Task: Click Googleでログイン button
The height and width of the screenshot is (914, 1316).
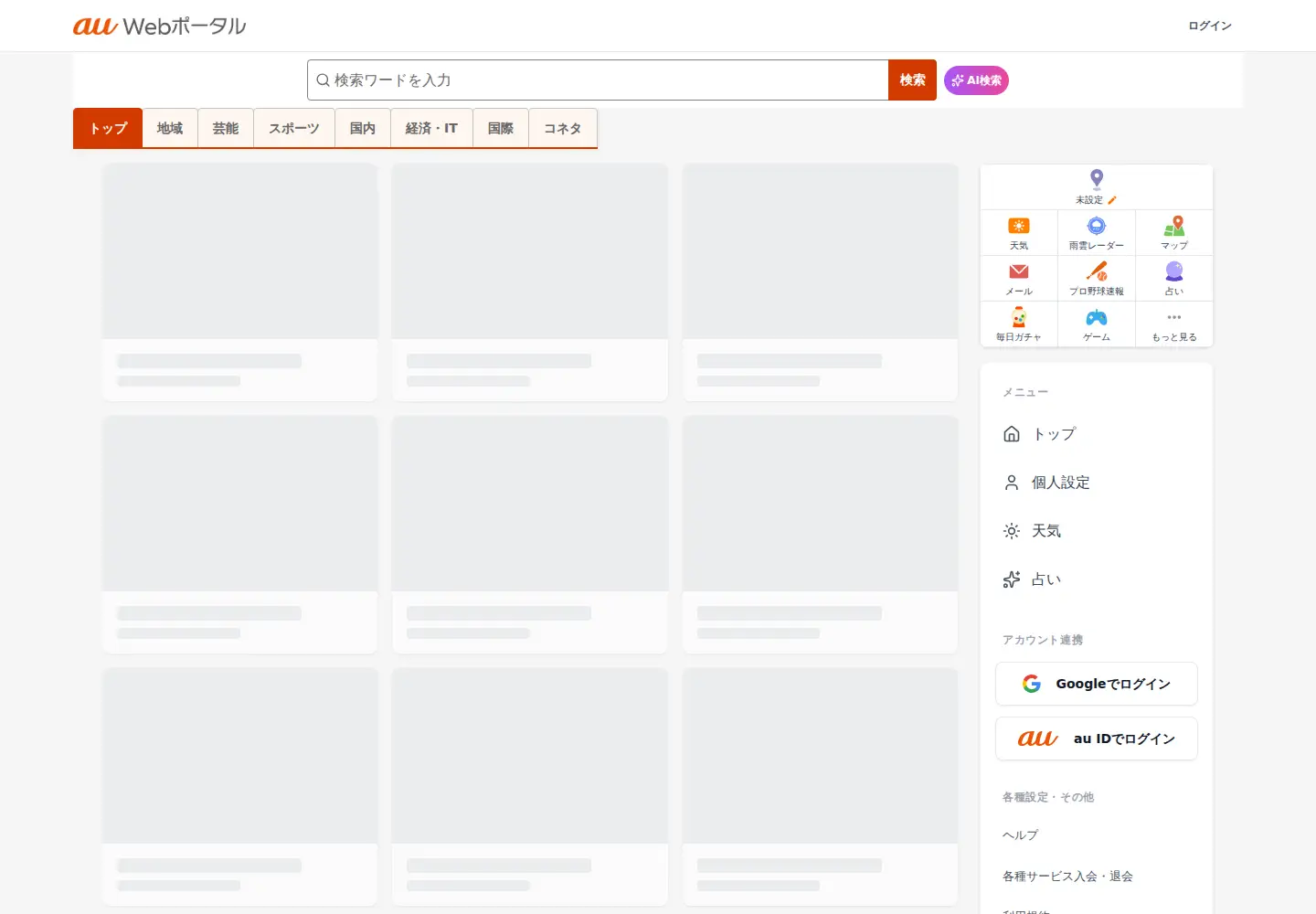Action: [x=1097, y=684]
